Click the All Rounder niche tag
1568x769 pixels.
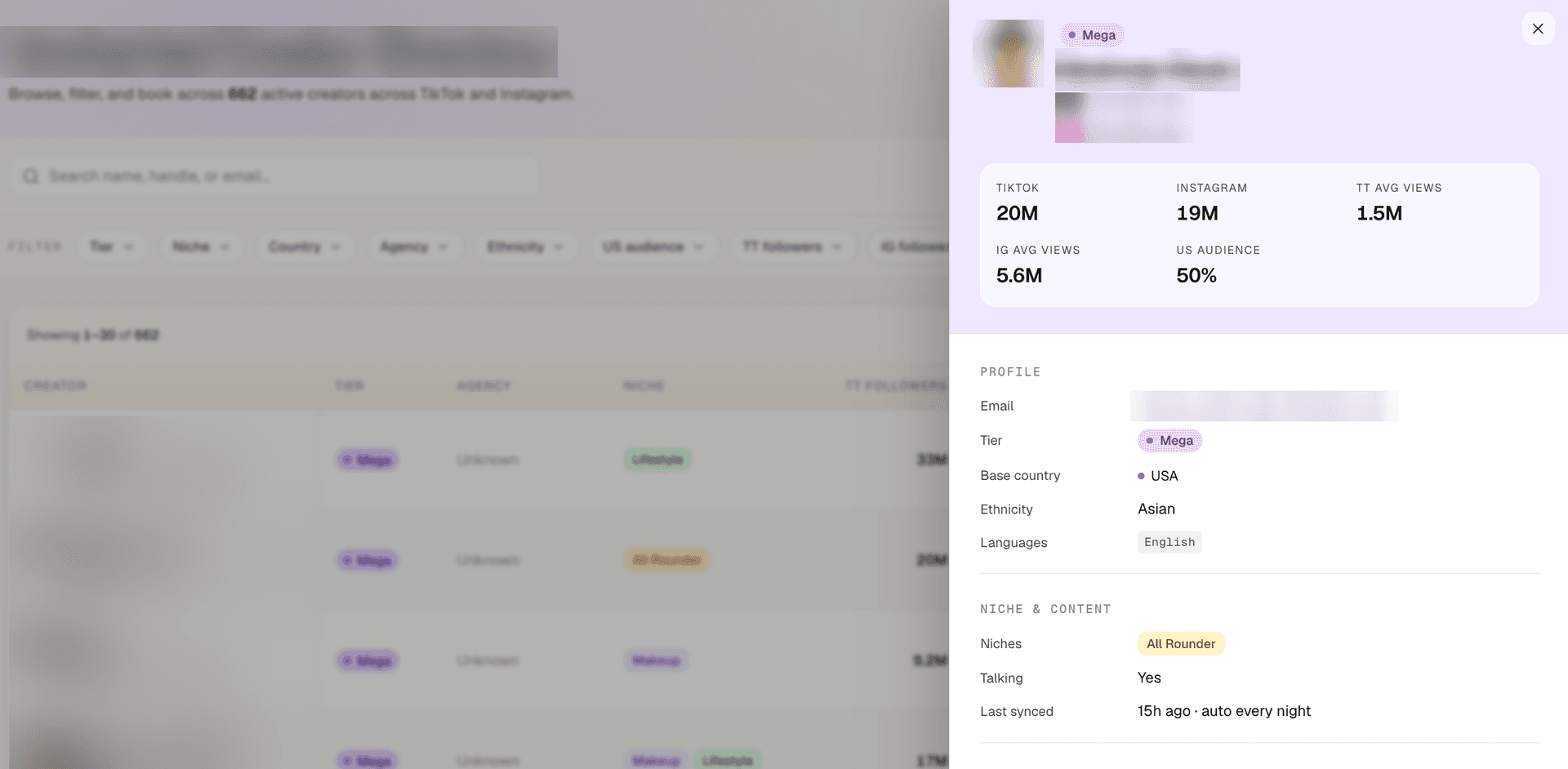(1181, 644)
